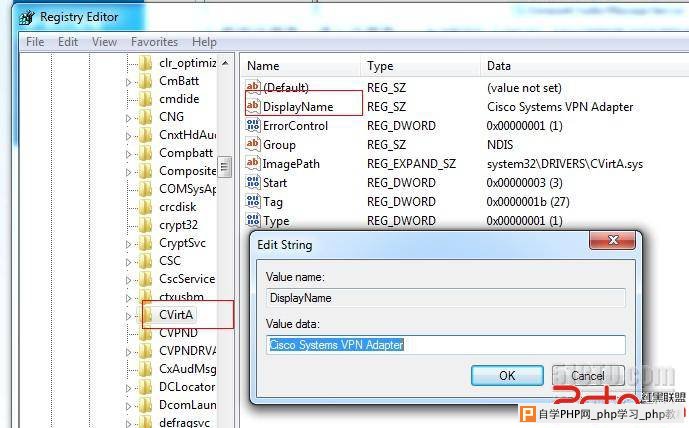Select the ImagePath value name
Image resolution: width=689 pixels, height=428 pixels.
[291, 163]
